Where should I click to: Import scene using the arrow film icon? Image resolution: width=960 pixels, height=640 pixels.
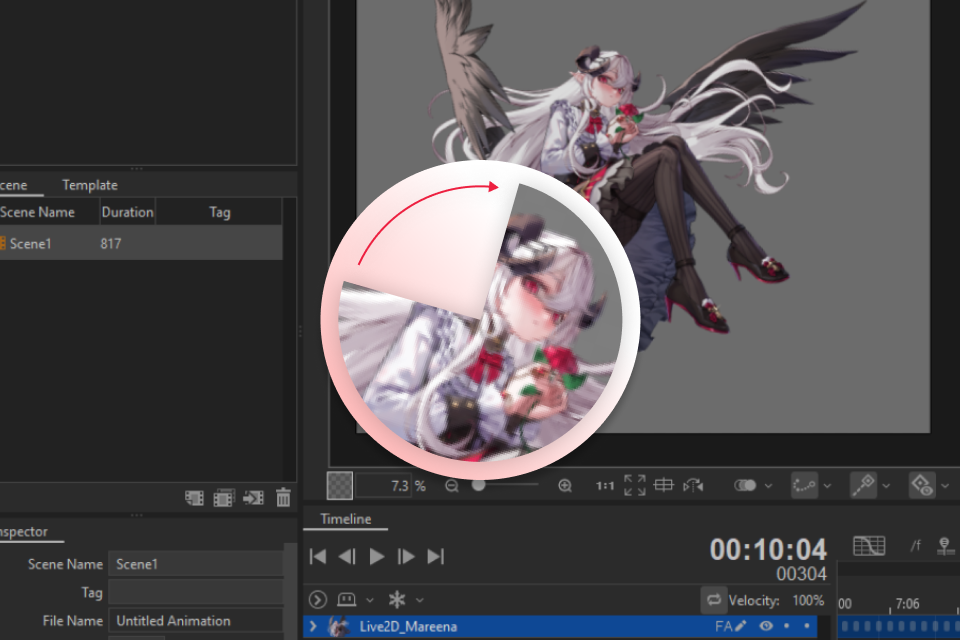pos(253,497)
